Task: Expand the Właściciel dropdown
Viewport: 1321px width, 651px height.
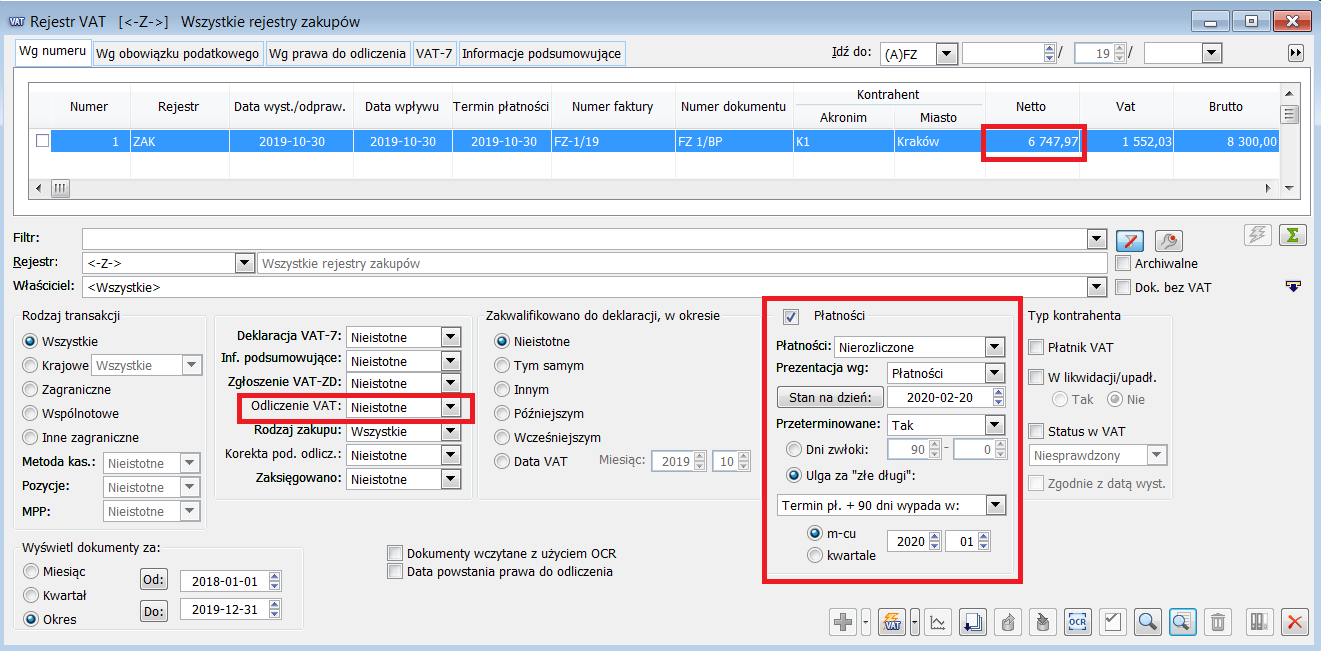Action: tap(1099, 287)
